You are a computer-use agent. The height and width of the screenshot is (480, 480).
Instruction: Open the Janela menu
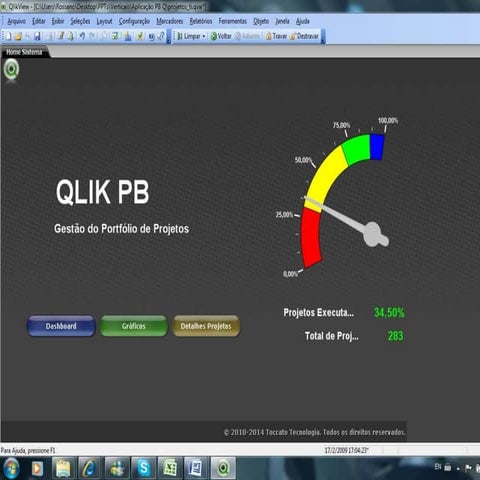click(x=282, y=21)
